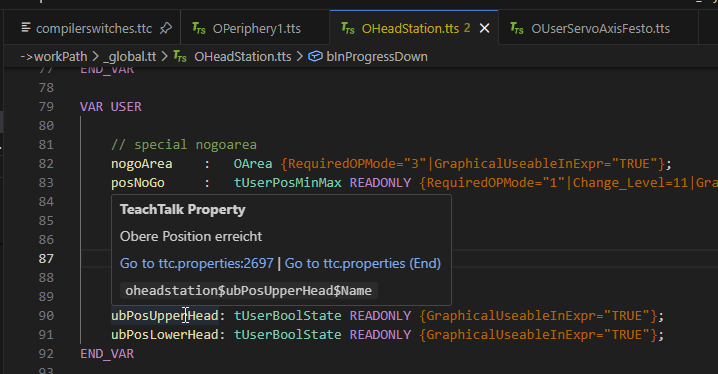Switch to compilerswitches.ttc tab
This screenshot has height=374, width=718.
pos(93,28)
